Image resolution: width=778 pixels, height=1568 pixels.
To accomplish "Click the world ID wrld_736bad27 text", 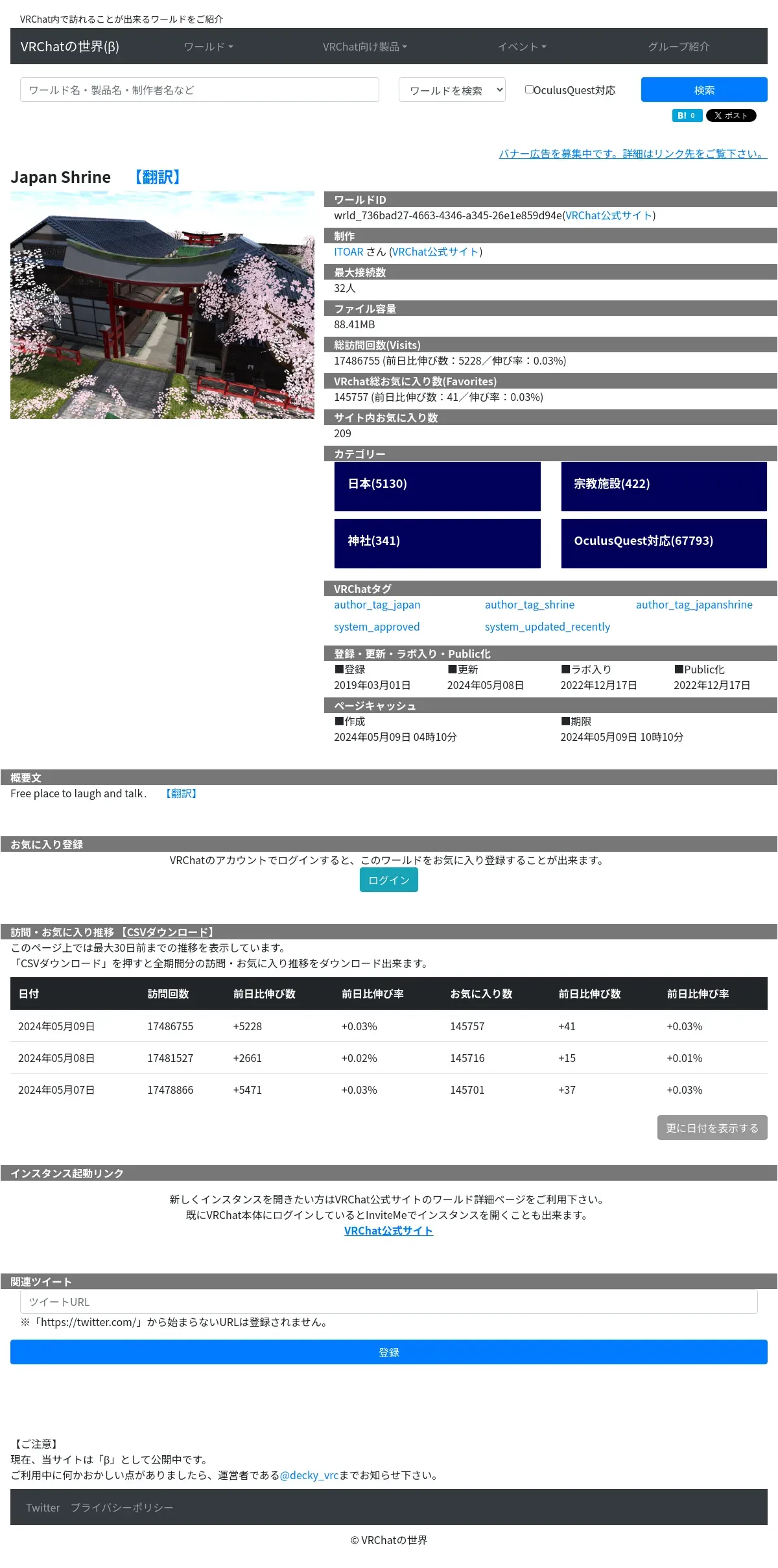I will (x=448, y=215).
